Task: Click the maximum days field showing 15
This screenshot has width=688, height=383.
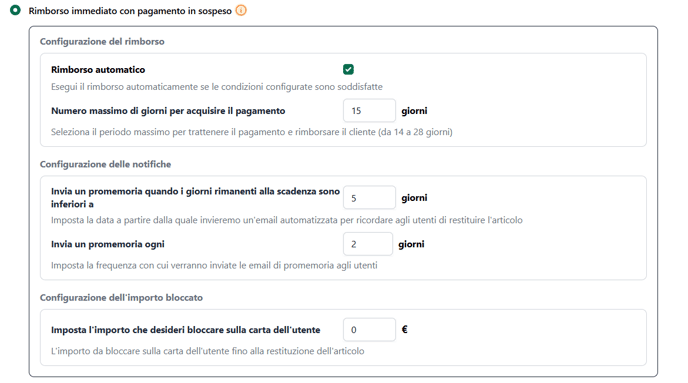Action: (x=369, y=111)
